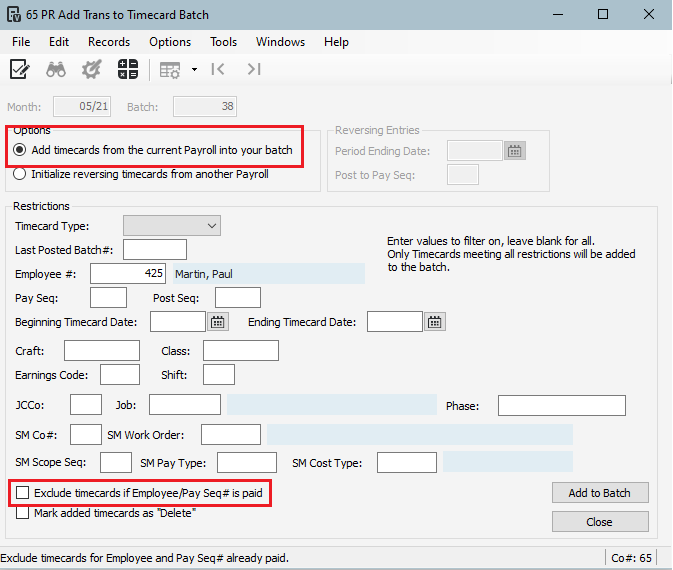Open the File menu
The image size is (673, 570).
pyautogui.click(x=21, y=42)
